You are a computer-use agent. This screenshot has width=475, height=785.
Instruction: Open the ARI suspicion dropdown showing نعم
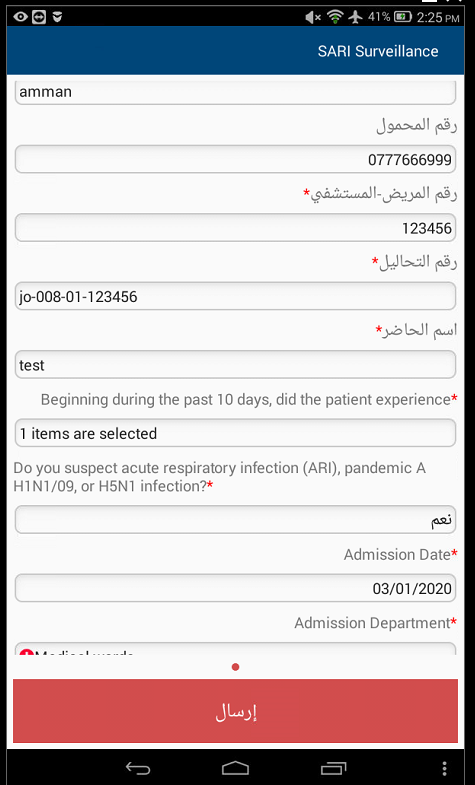[235, 520]
